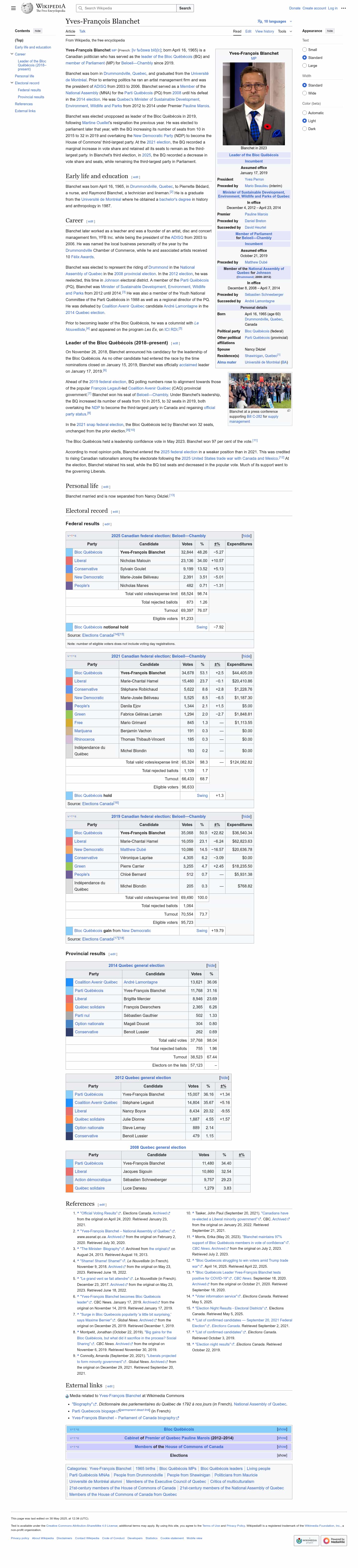
Task: Click the Create account link
Action: click(314, 8)
